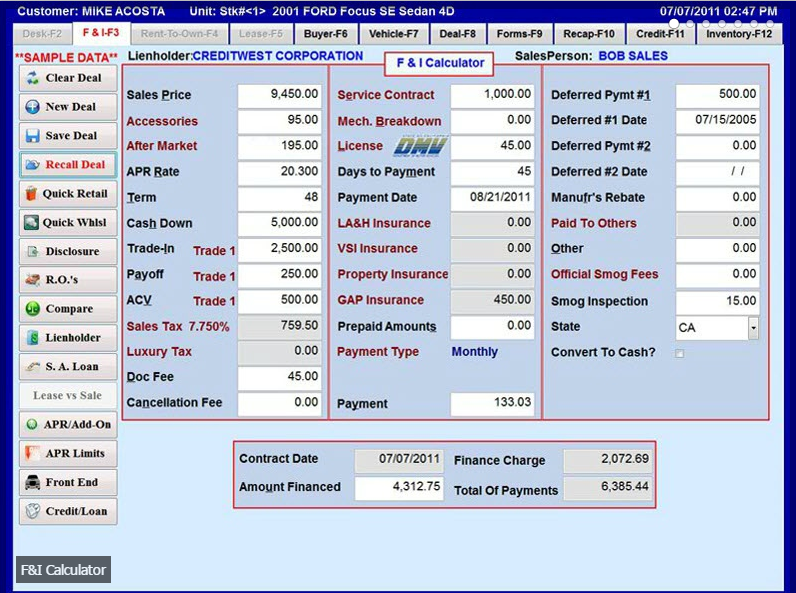Click the Accessories red label link
This screenshot has width=796, height=593.
(x=162, y=121)
